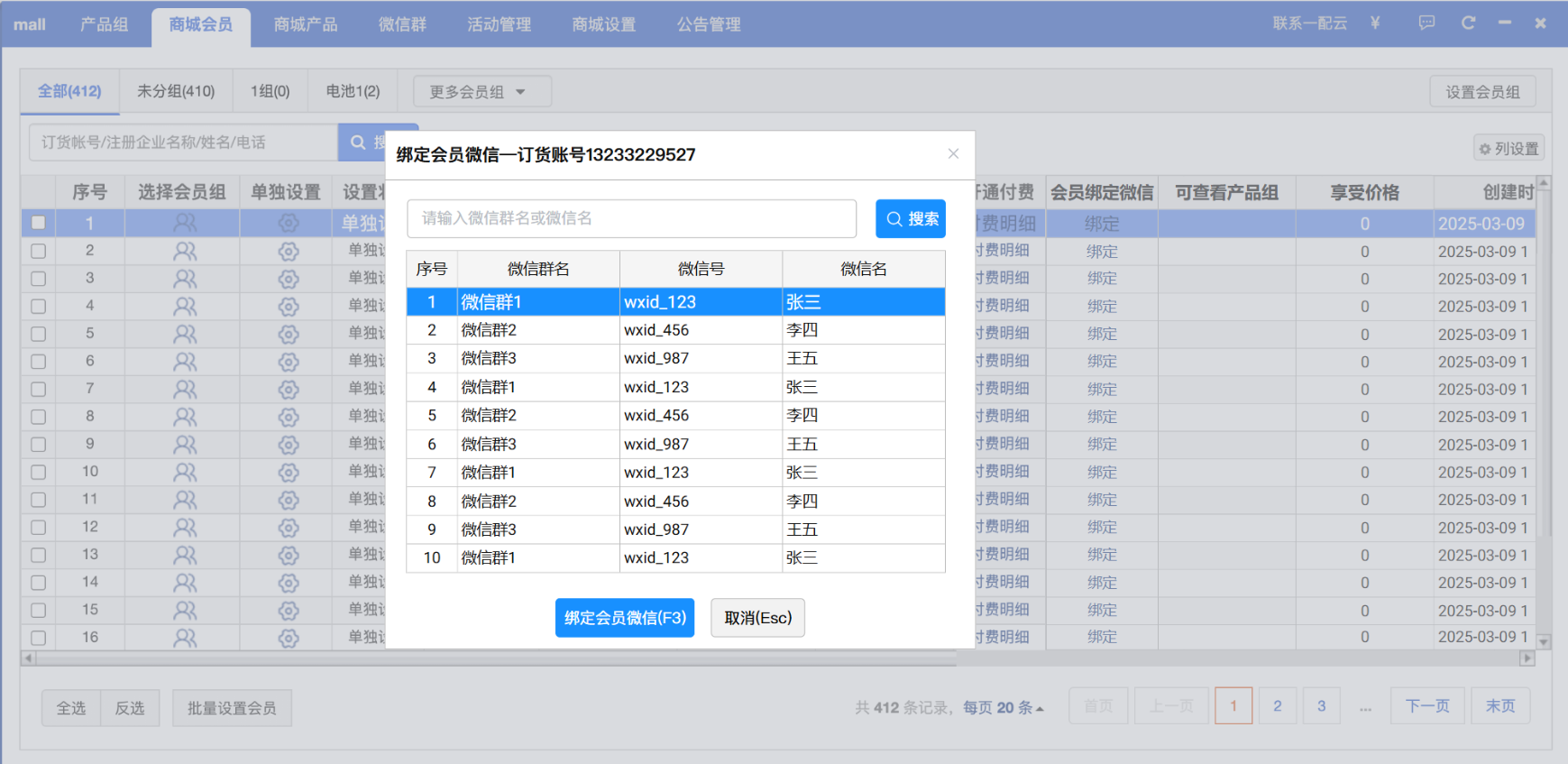
Task: Open the 未分组(410) tab
Action: coord(176,91)
